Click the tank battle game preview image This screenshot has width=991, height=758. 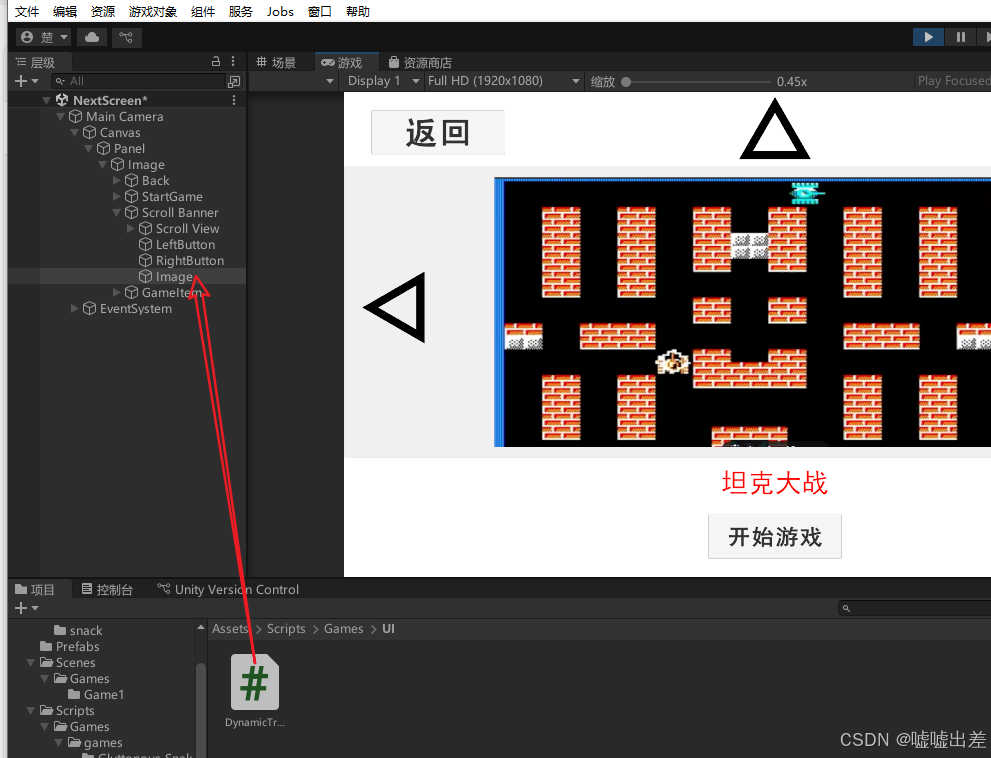tap(743, 312)
